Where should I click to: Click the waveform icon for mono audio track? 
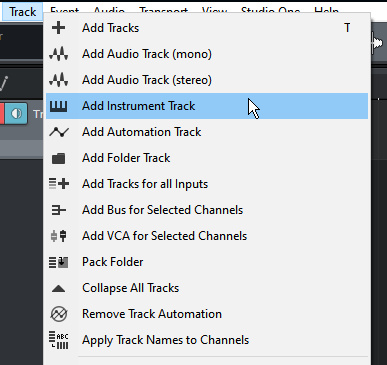click(x=59, y=54)
